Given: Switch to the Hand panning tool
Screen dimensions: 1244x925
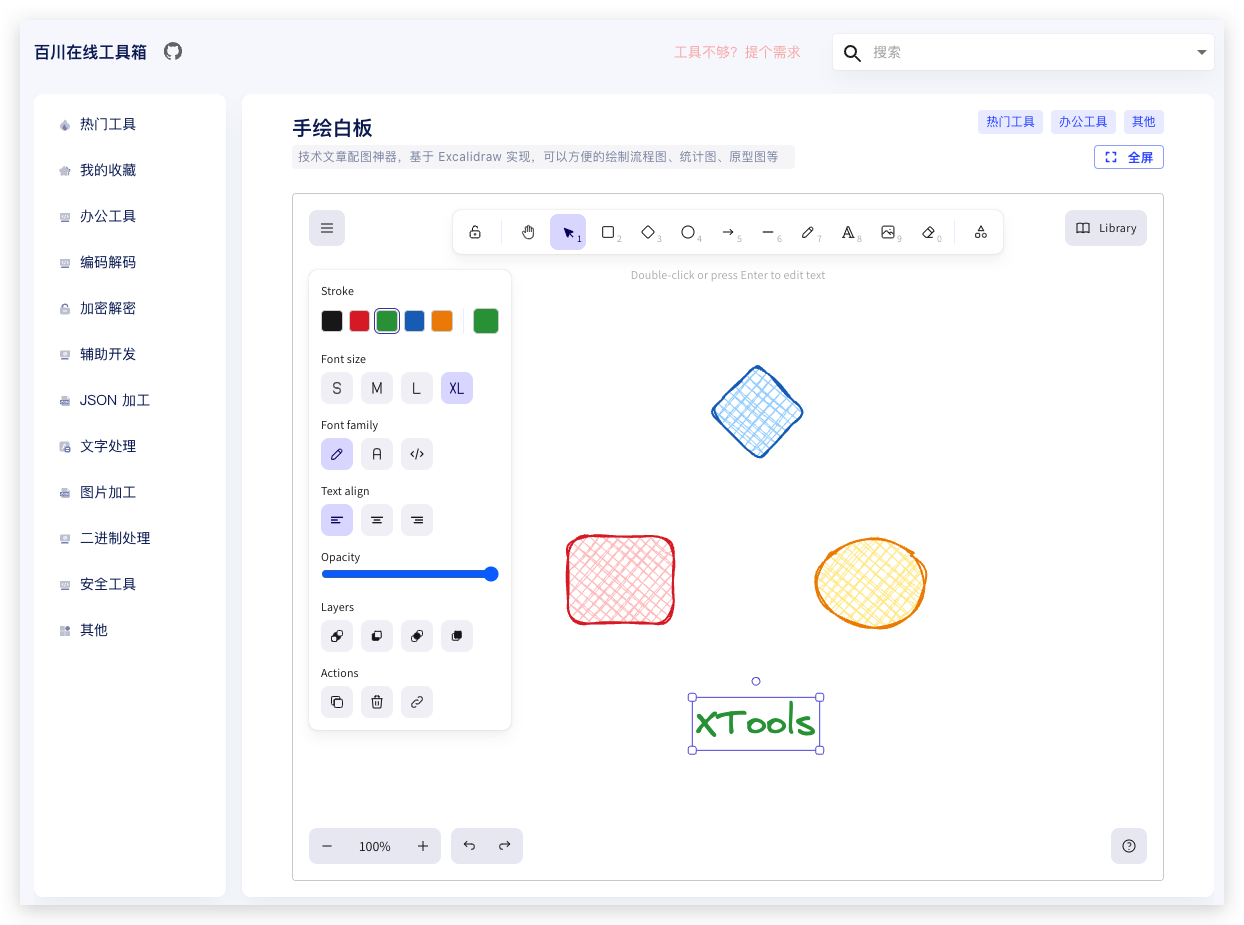Looking at the screenshot, I should tap(527, 231).
